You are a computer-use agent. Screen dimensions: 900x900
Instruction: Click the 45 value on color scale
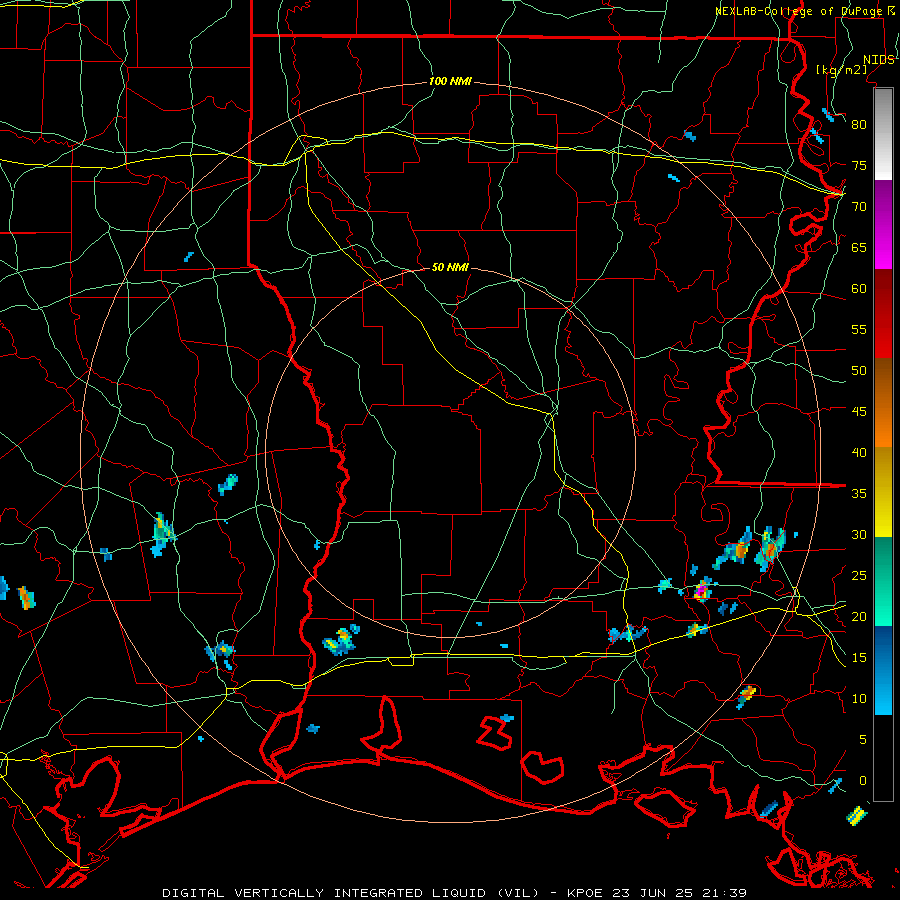pos(859,412)
